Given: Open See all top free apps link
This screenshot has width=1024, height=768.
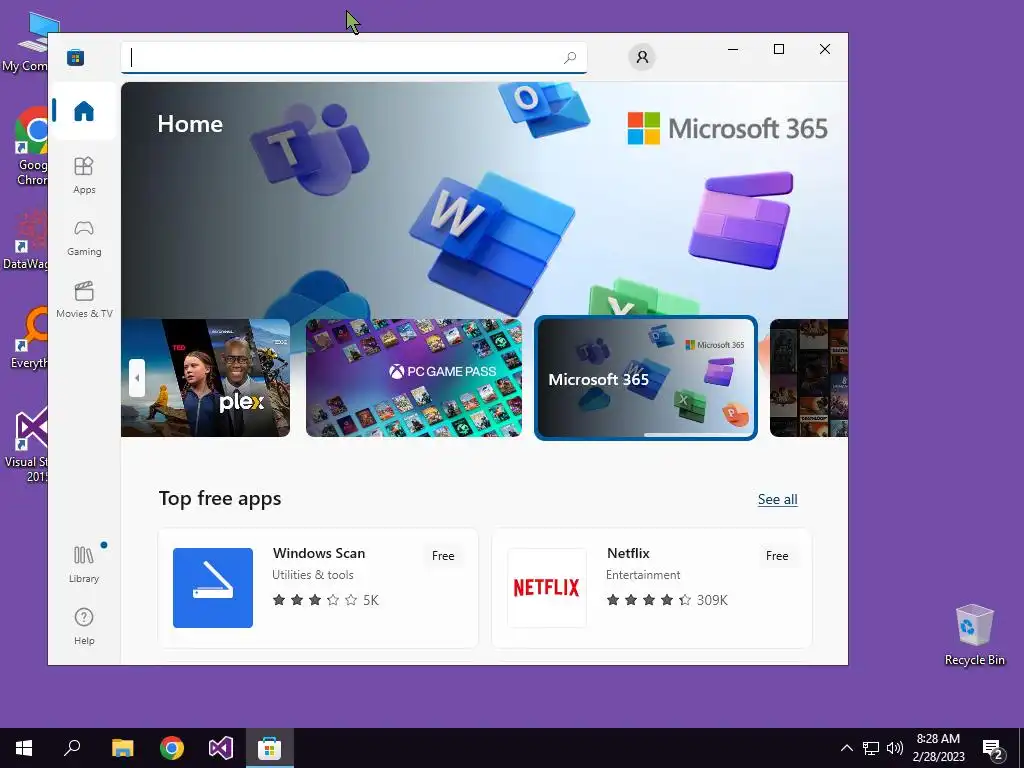Looking at the screenshot, I should click(777, 500).
